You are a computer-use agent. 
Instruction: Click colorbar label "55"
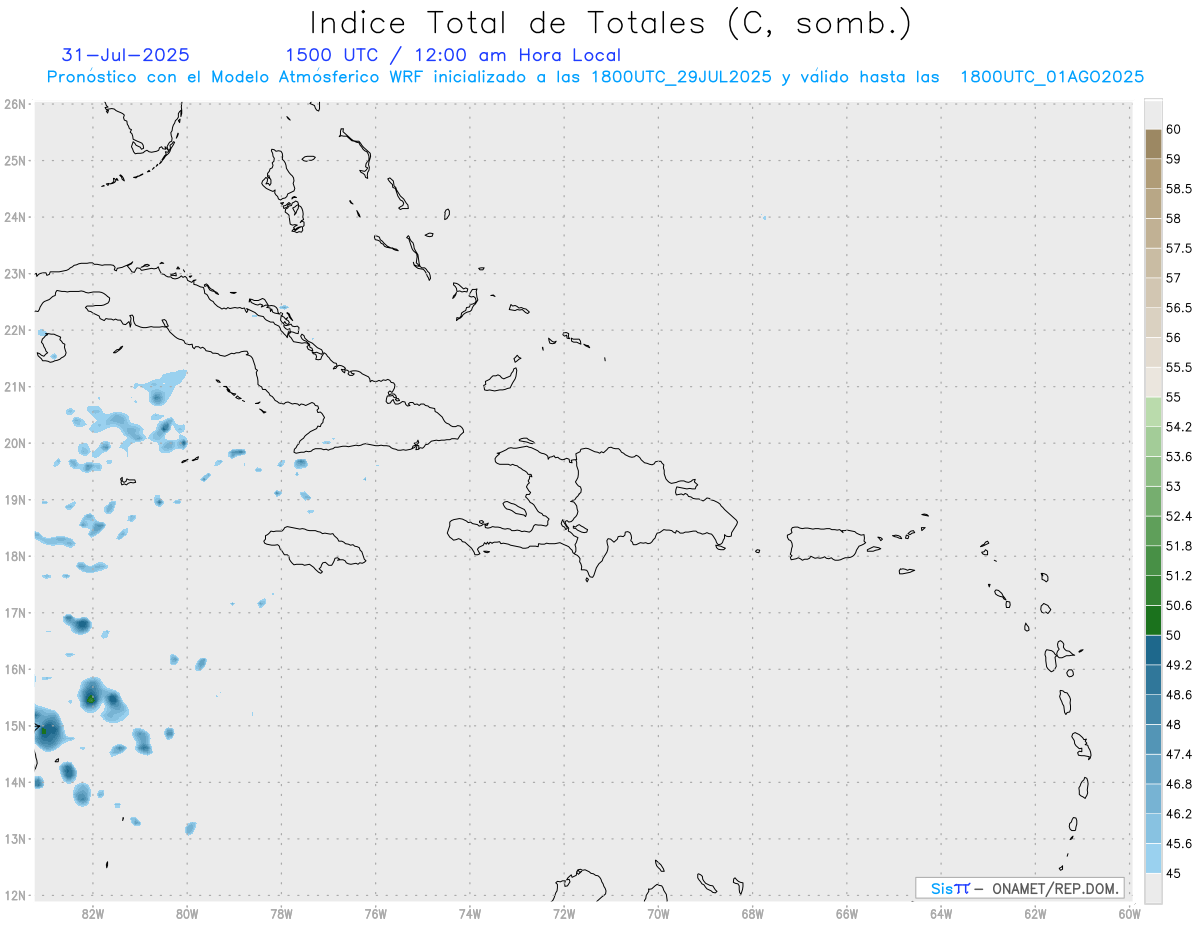pos(1173,397)
